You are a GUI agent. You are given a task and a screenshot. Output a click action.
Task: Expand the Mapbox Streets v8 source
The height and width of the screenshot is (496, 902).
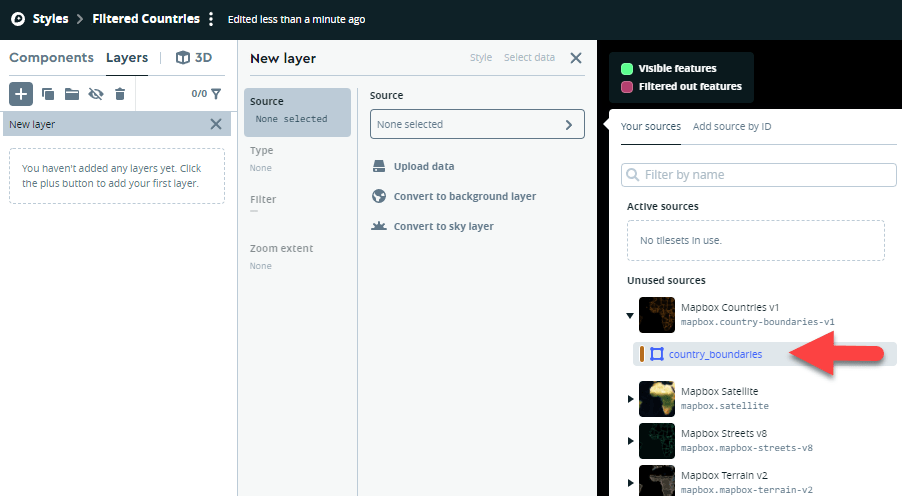(x=630, y=441)
